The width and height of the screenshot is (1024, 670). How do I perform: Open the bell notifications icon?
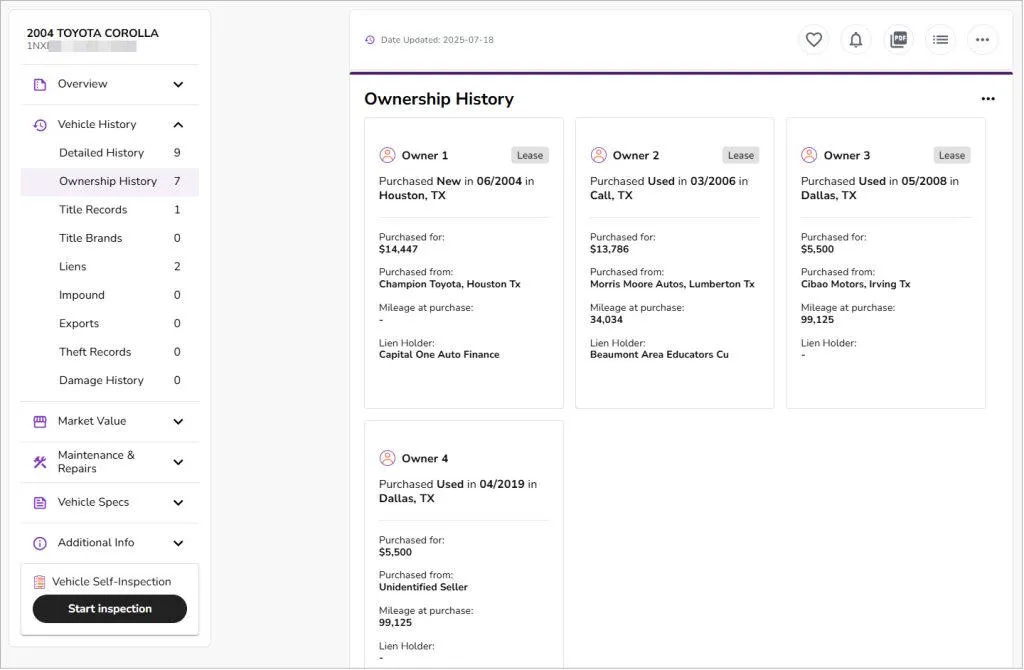pos(856,40)
